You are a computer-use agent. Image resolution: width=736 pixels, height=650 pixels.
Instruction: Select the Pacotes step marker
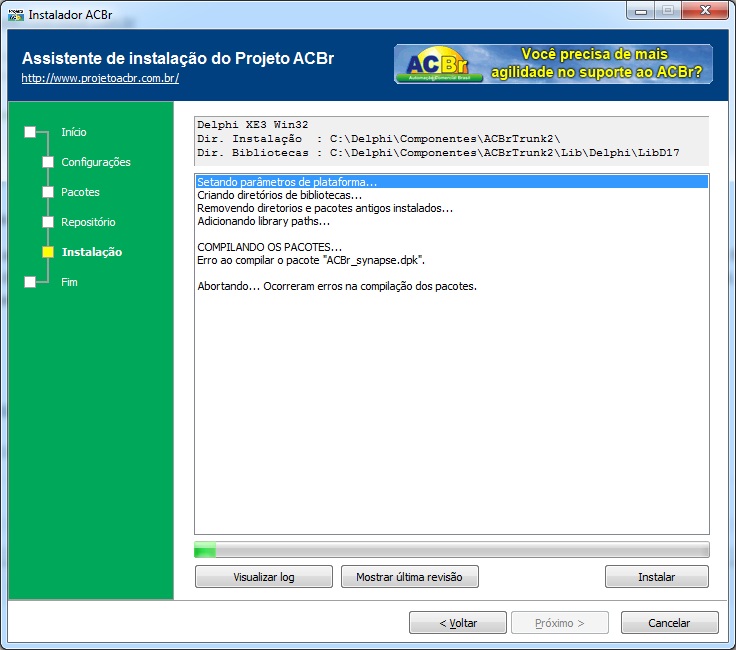click(48, 192)
